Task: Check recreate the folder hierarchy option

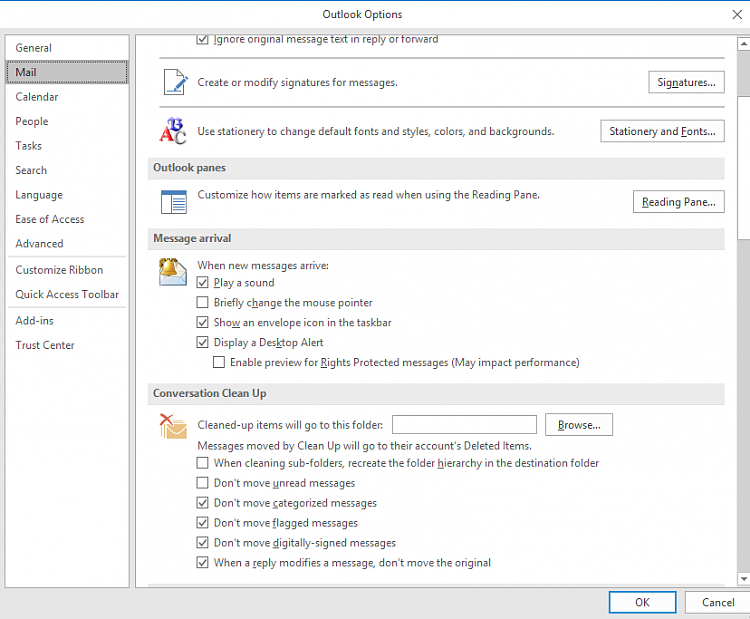Action: (202, 463)
